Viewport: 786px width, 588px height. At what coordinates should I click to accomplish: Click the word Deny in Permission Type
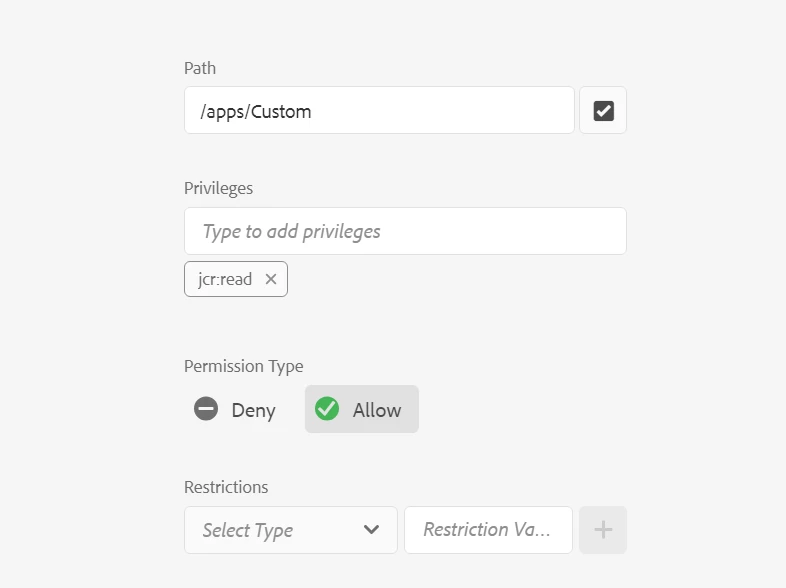(x=253, y=410)
